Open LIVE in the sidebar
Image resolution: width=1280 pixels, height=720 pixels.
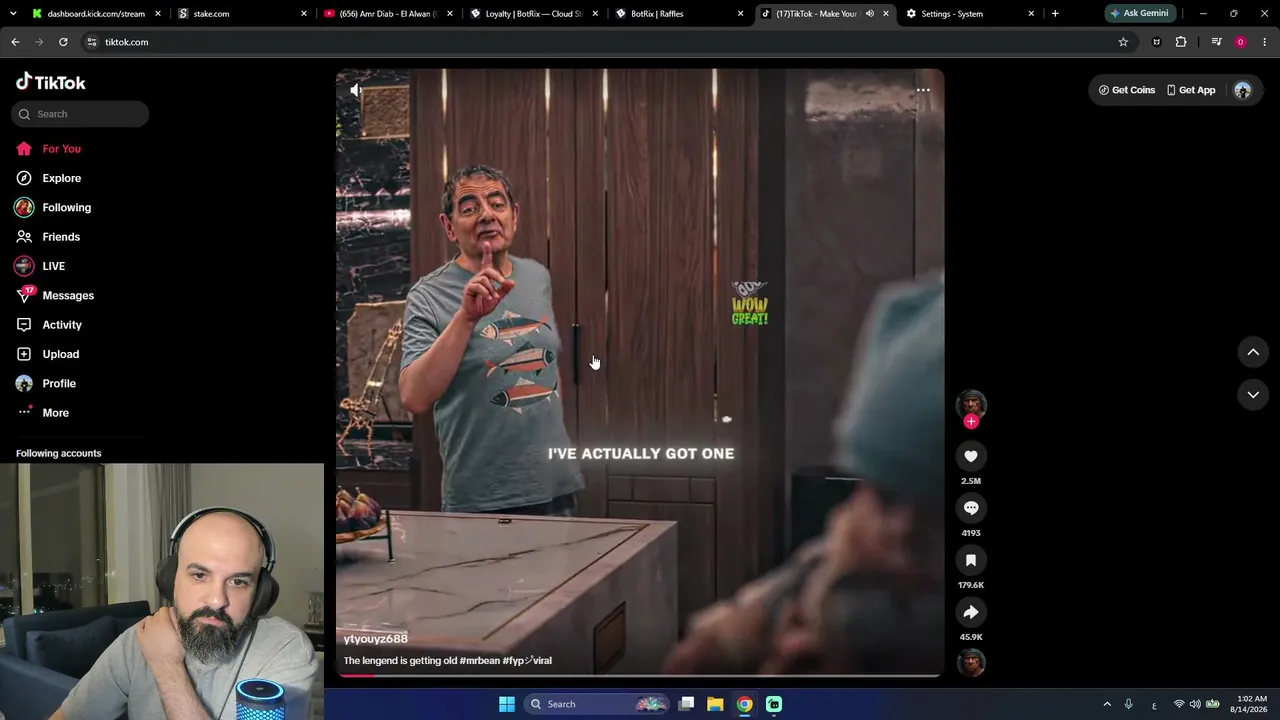[53, 266]
